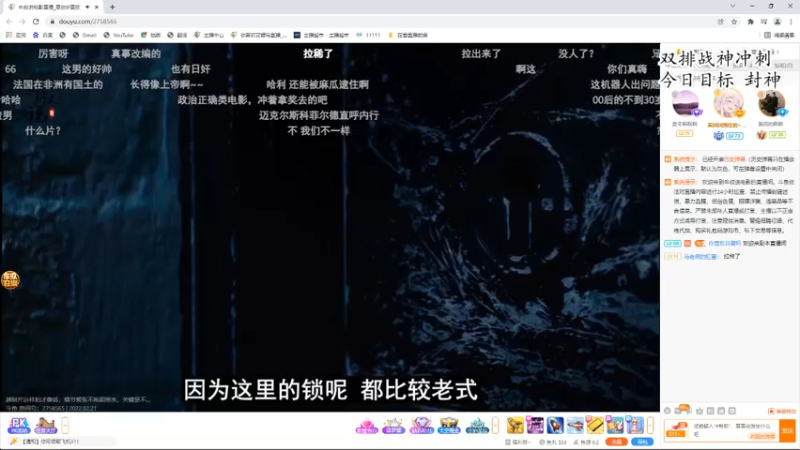Open the reading list button
This screenshot has height=450, width=800.
click(779, 35)
